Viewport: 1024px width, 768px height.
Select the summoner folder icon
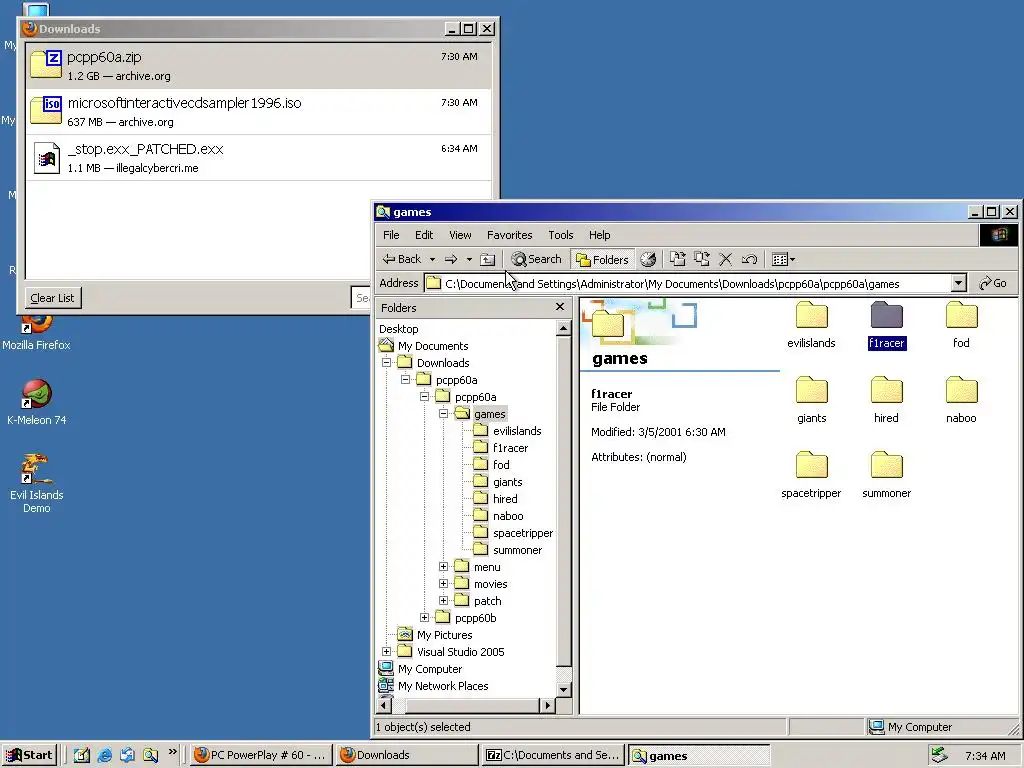coord(886,466)
